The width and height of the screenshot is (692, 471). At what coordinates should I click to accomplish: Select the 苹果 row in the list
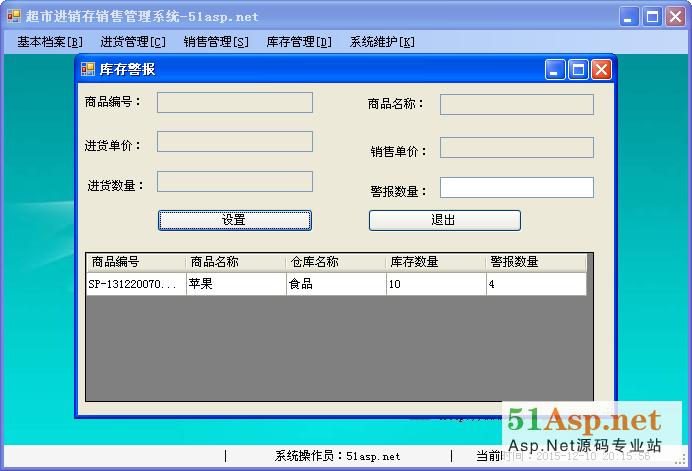pos(235,284)
